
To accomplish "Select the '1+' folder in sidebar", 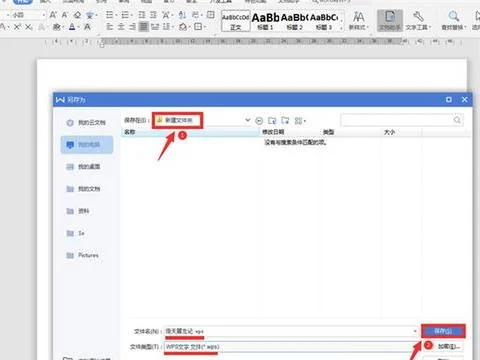I will click(76, 233).
